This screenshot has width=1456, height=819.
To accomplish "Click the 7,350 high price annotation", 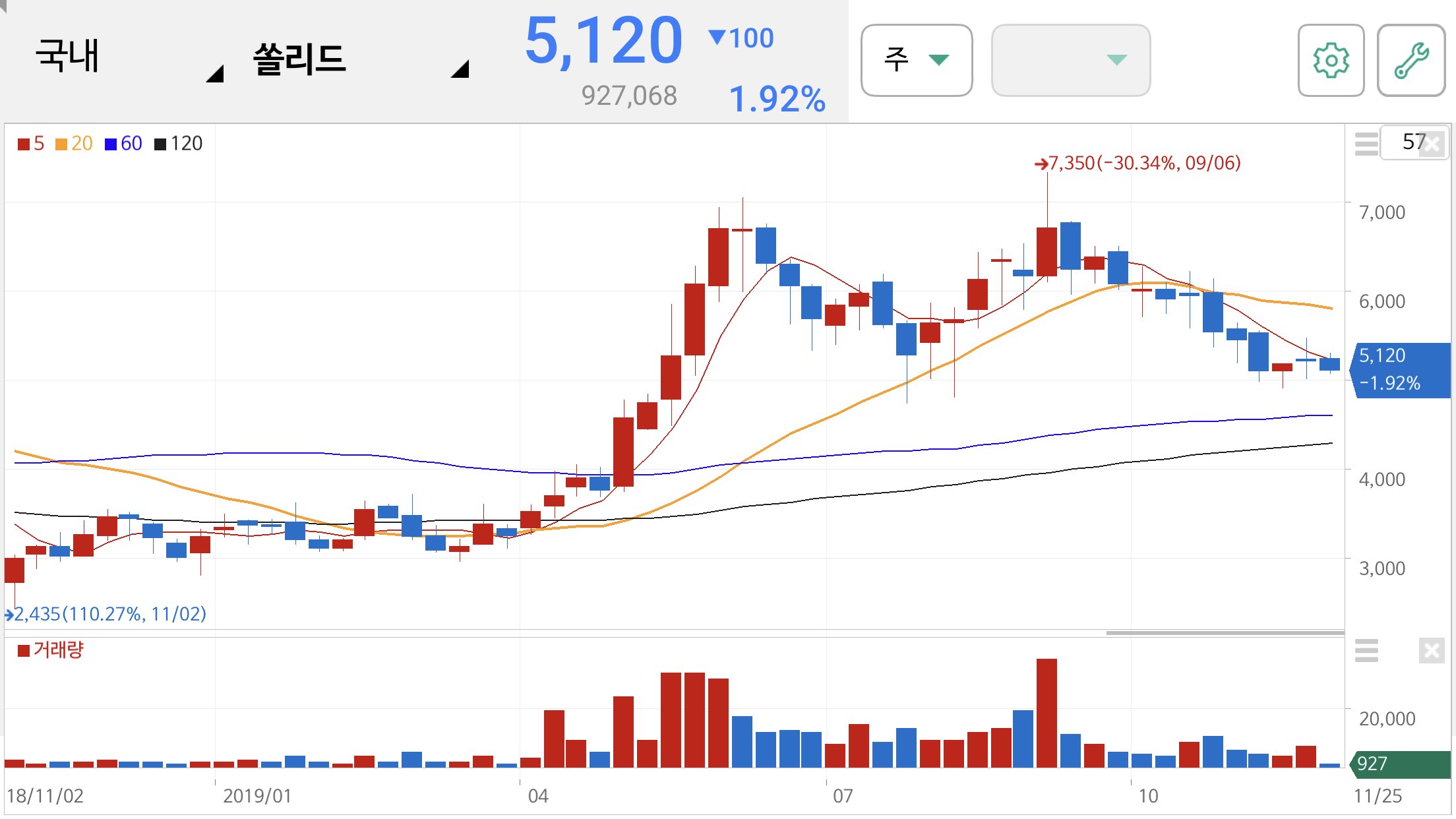I will [x=1137, y=163].
